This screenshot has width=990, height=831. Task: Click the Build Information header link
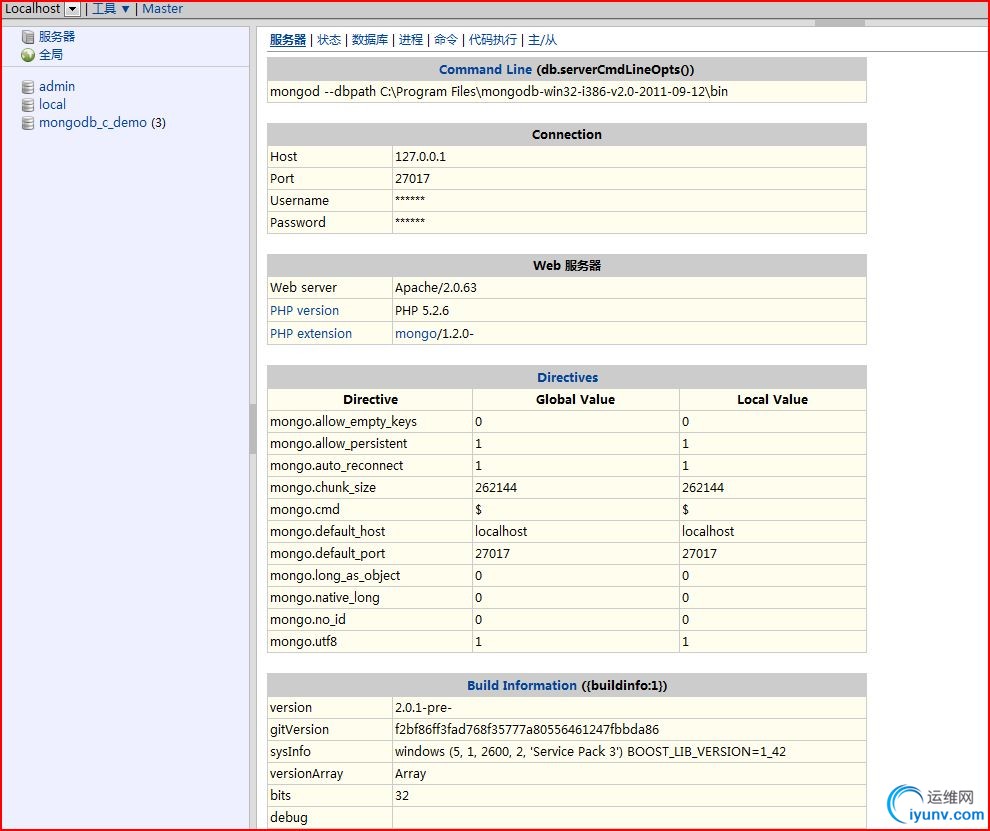[x=522, y=686]
